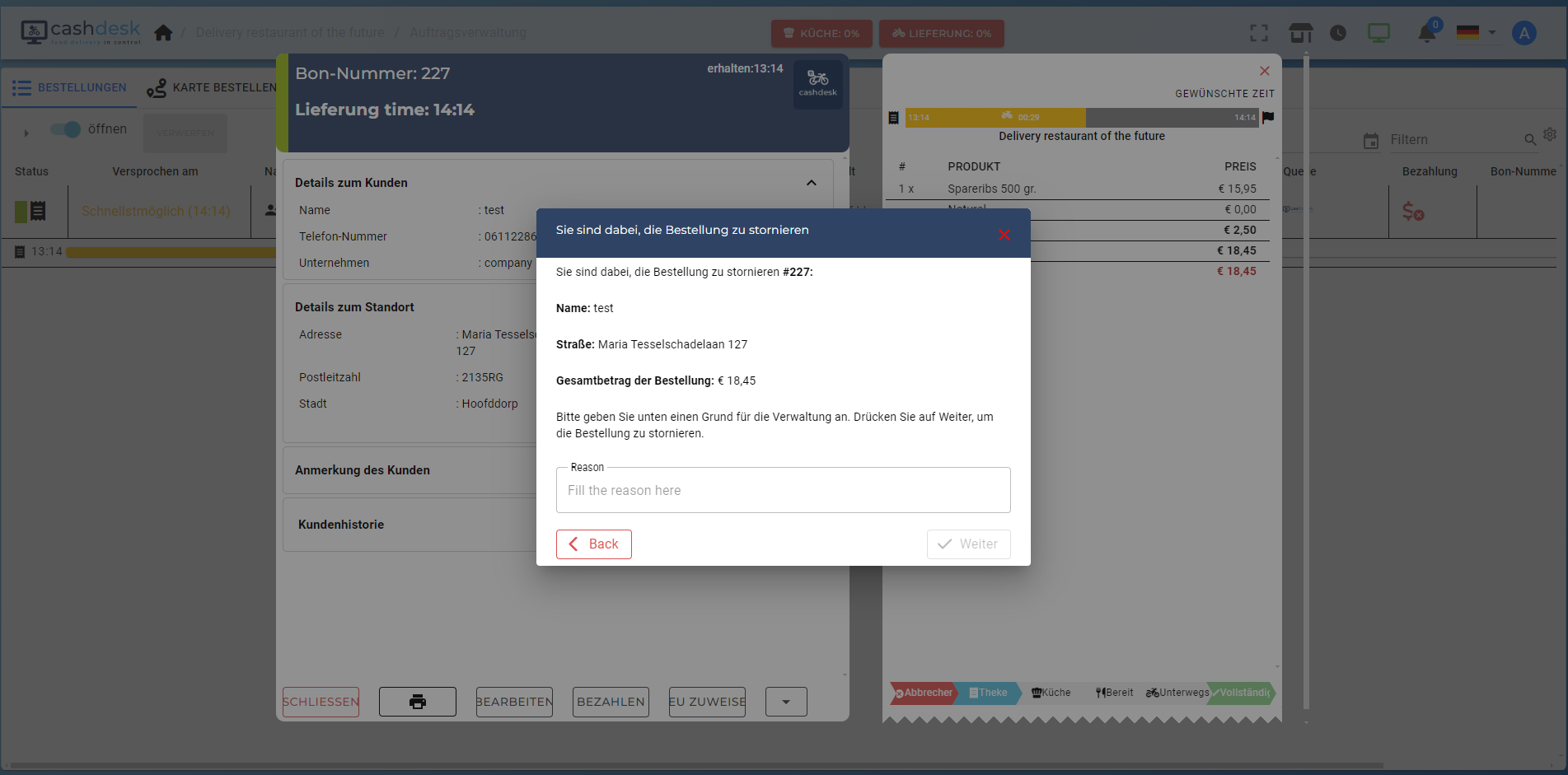1568x775 pixels.
Task: Open the store shop icon in the header
Action: (x=1300, y=33)
